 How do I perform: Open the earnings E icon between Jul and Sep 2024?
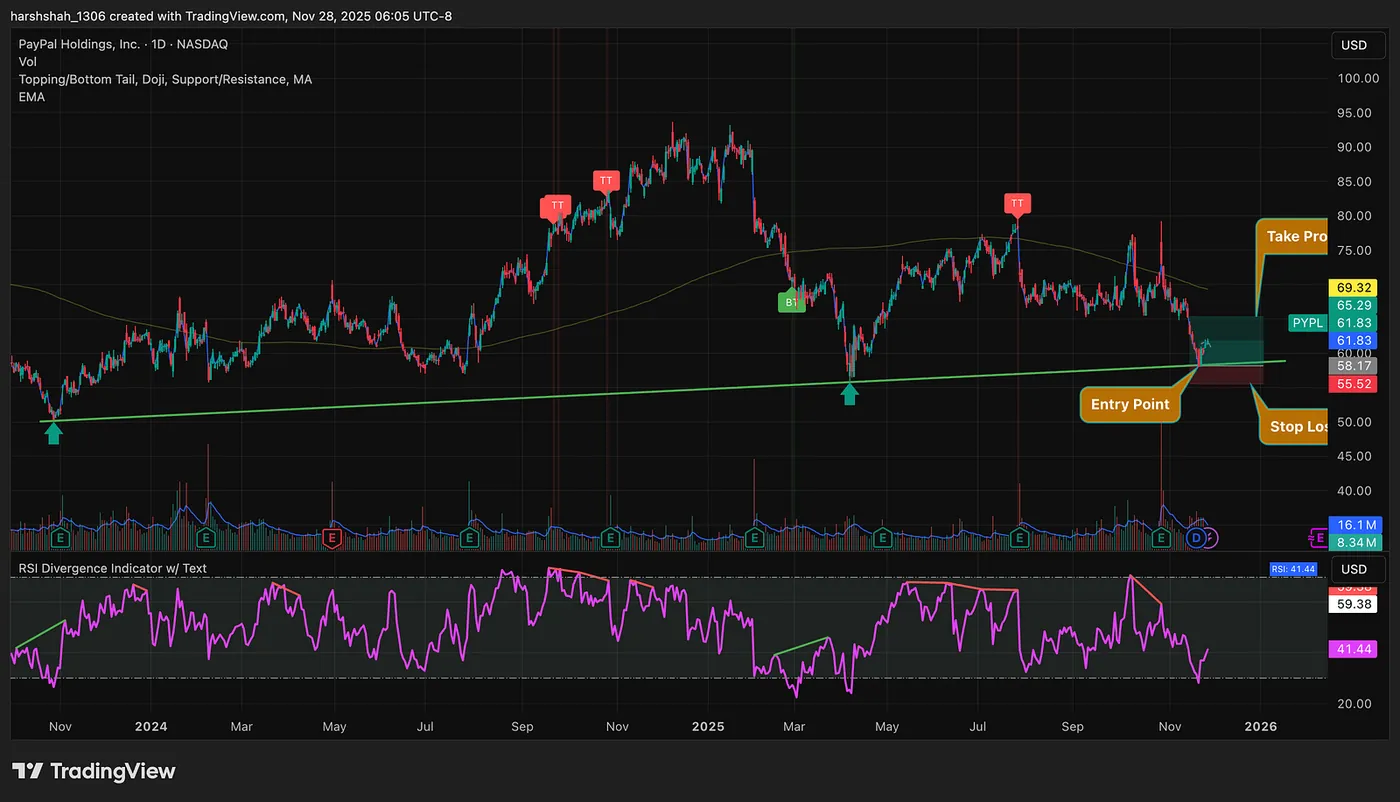470,538
